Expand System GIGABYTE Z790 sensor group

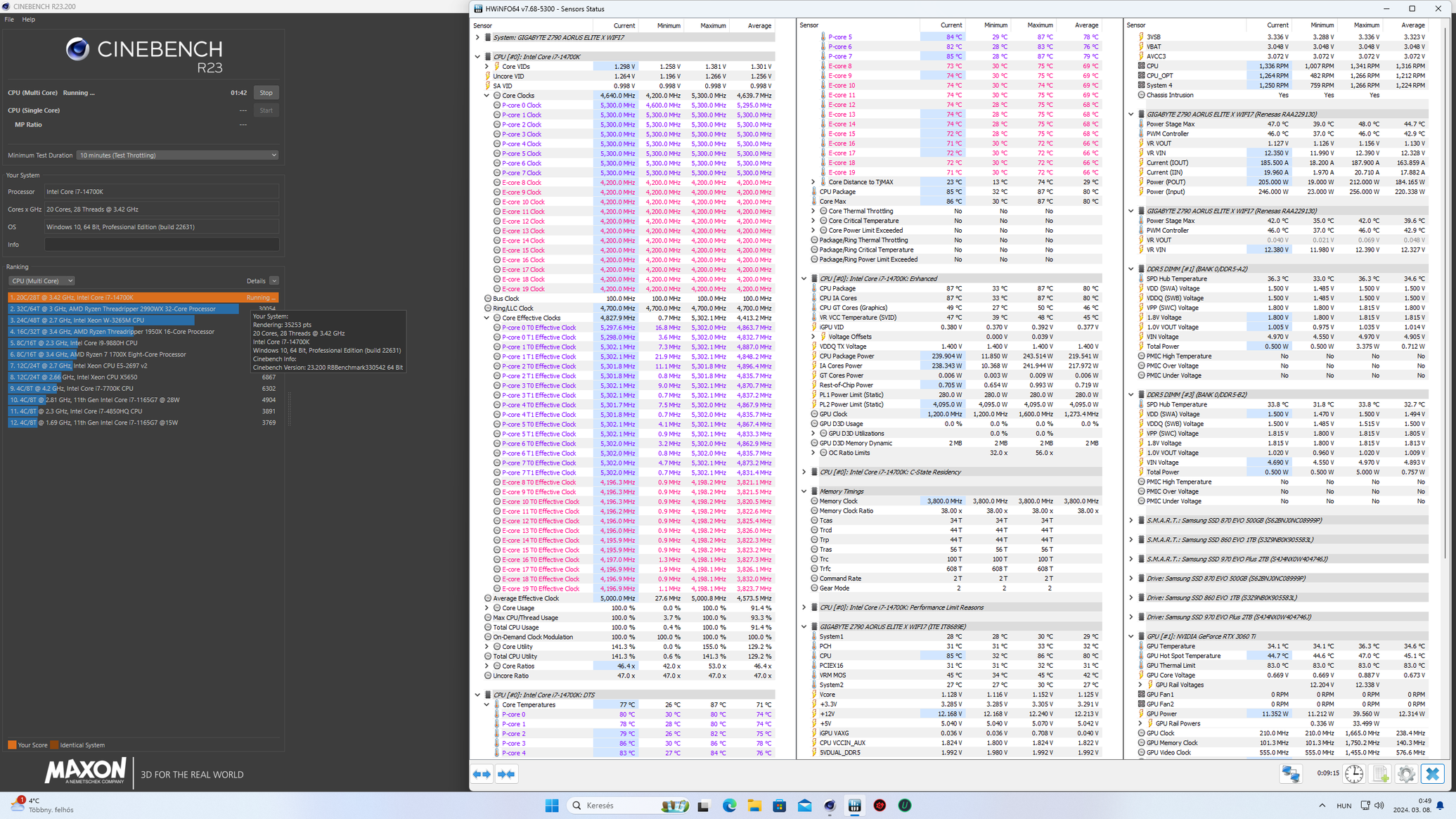pos(477,37)
